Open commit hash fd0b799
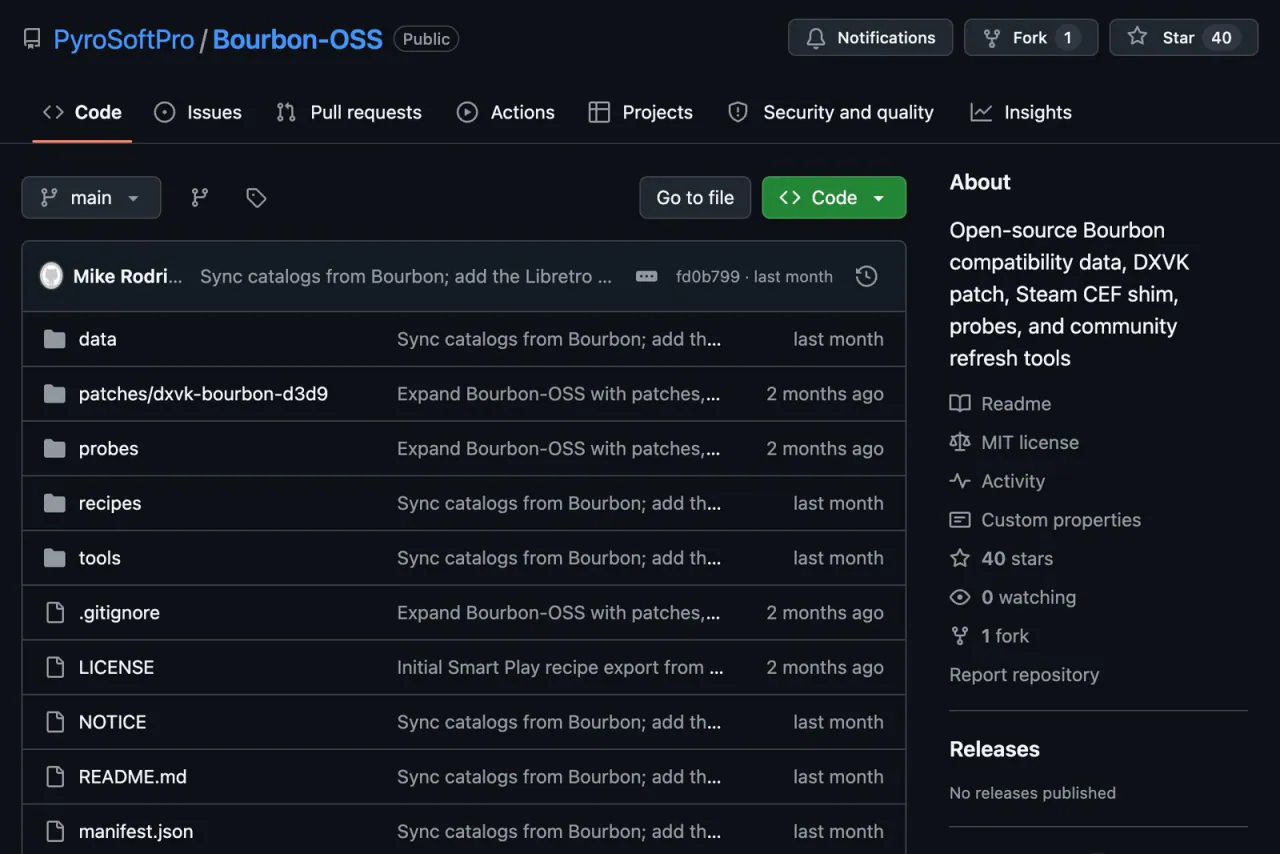This screenshot has width=1280, height=854. (708, 277)
